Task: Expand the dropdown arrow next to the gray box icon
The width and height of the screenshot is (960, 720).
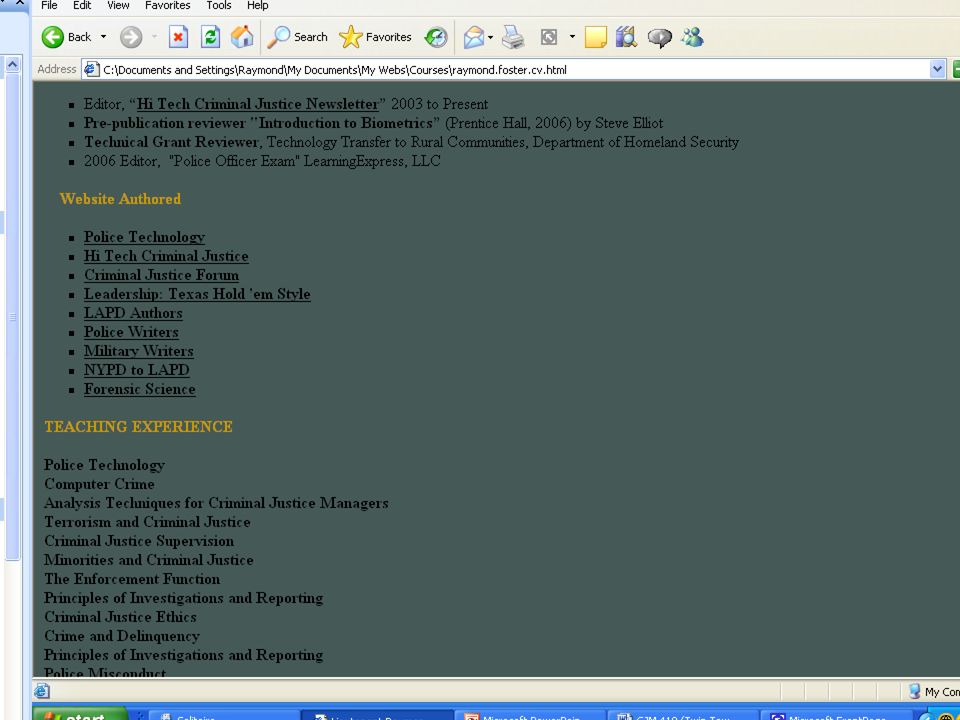Action: coord(572,37)
